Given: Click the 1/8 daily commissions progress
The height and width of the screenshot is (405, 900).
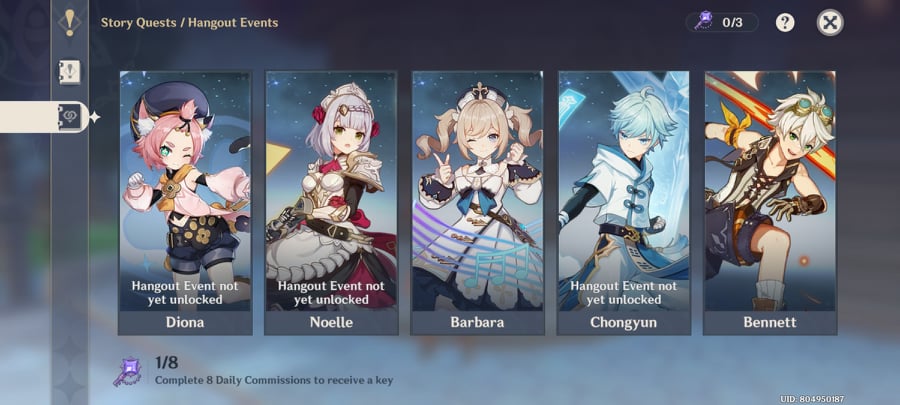Looking at the screenshot, I should [x=166, y=363].
